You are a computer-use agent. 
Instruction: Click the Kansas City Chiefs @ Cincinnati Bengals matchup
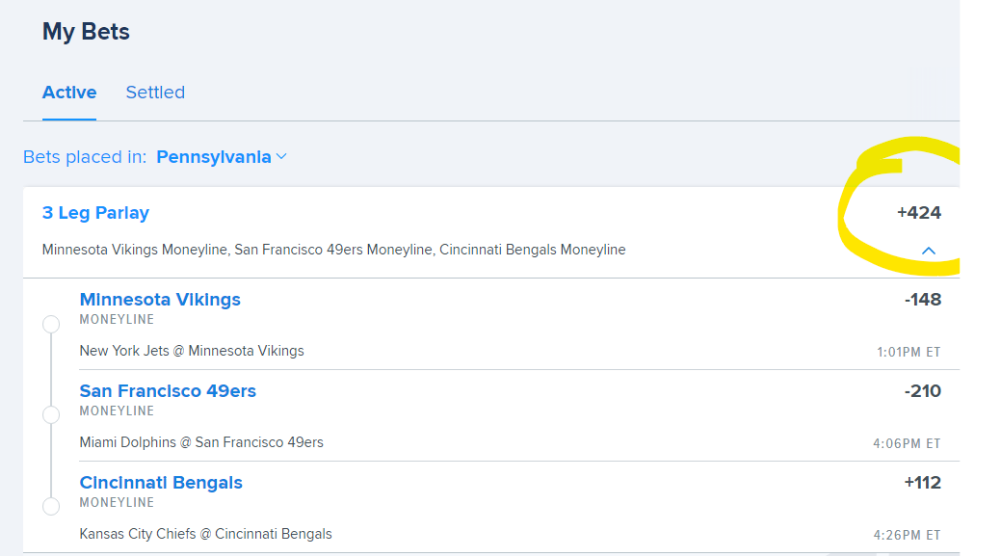pos(206,534)
